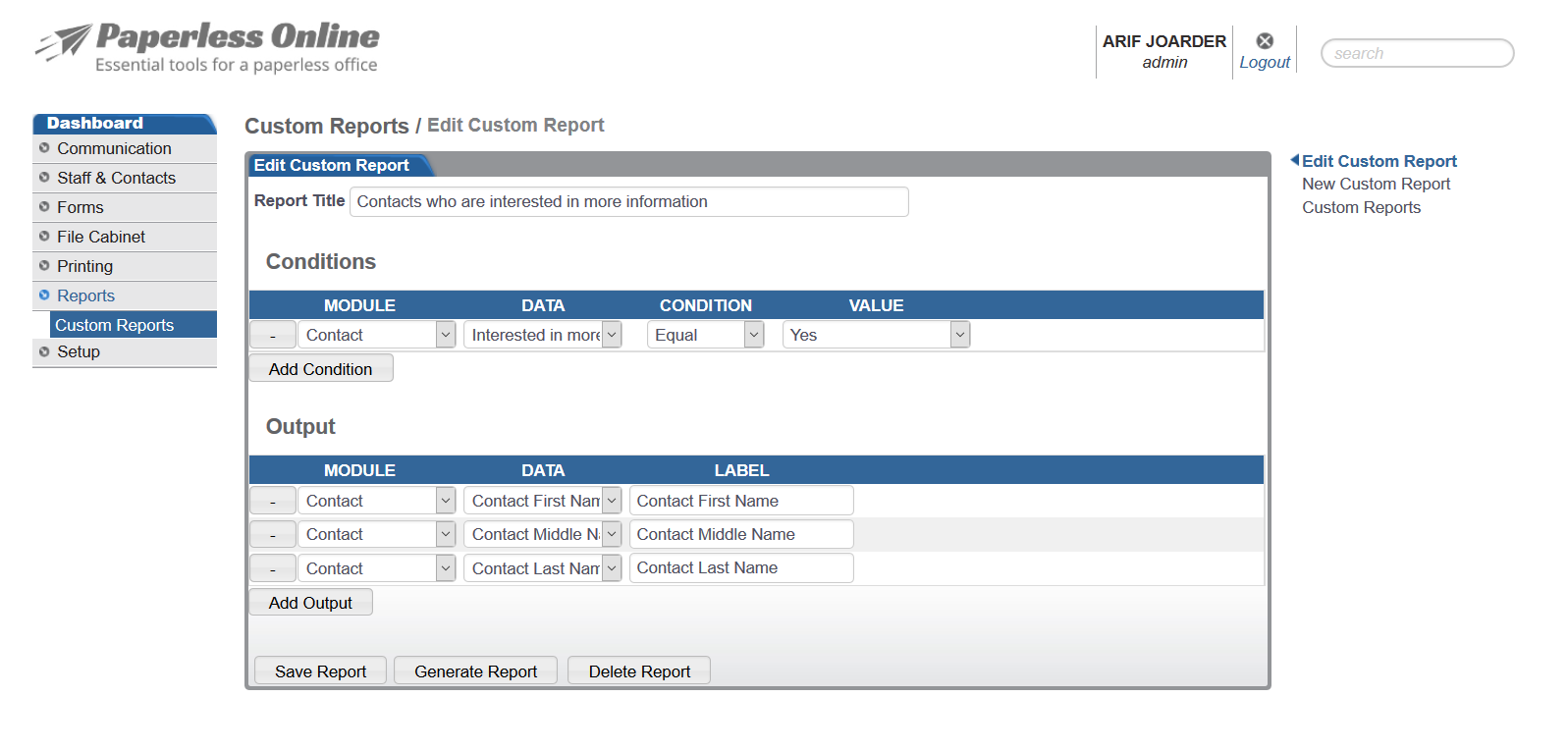Open Module dropdown in Contact First Name row
The image size is (1568, 751).
[x=377, y=501]
